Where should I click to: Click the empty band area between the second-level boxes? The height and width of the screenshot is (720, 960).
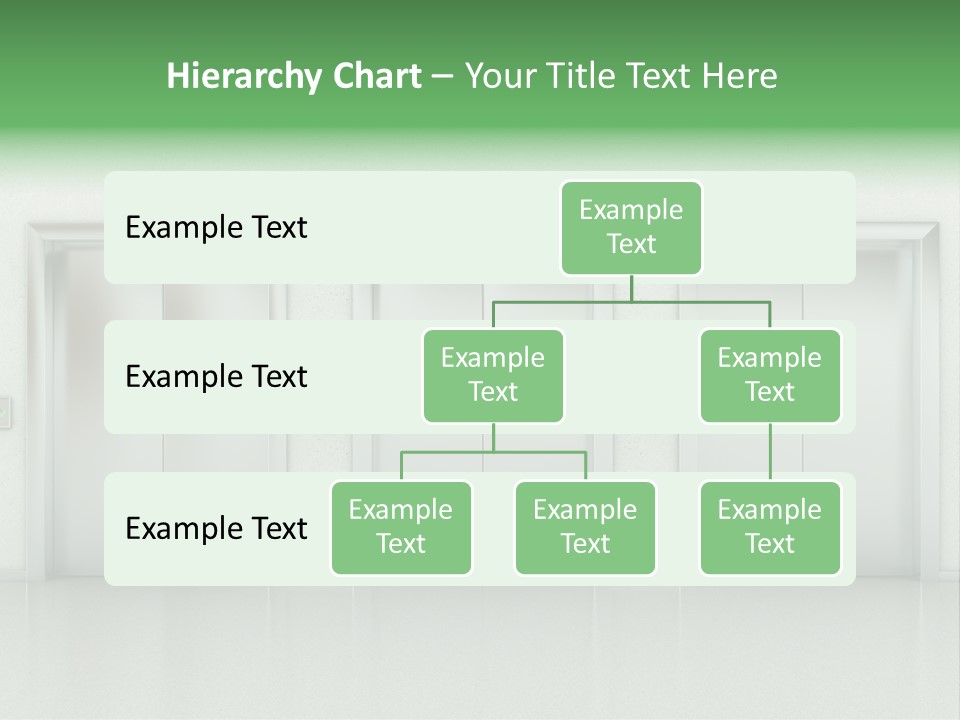631,377
